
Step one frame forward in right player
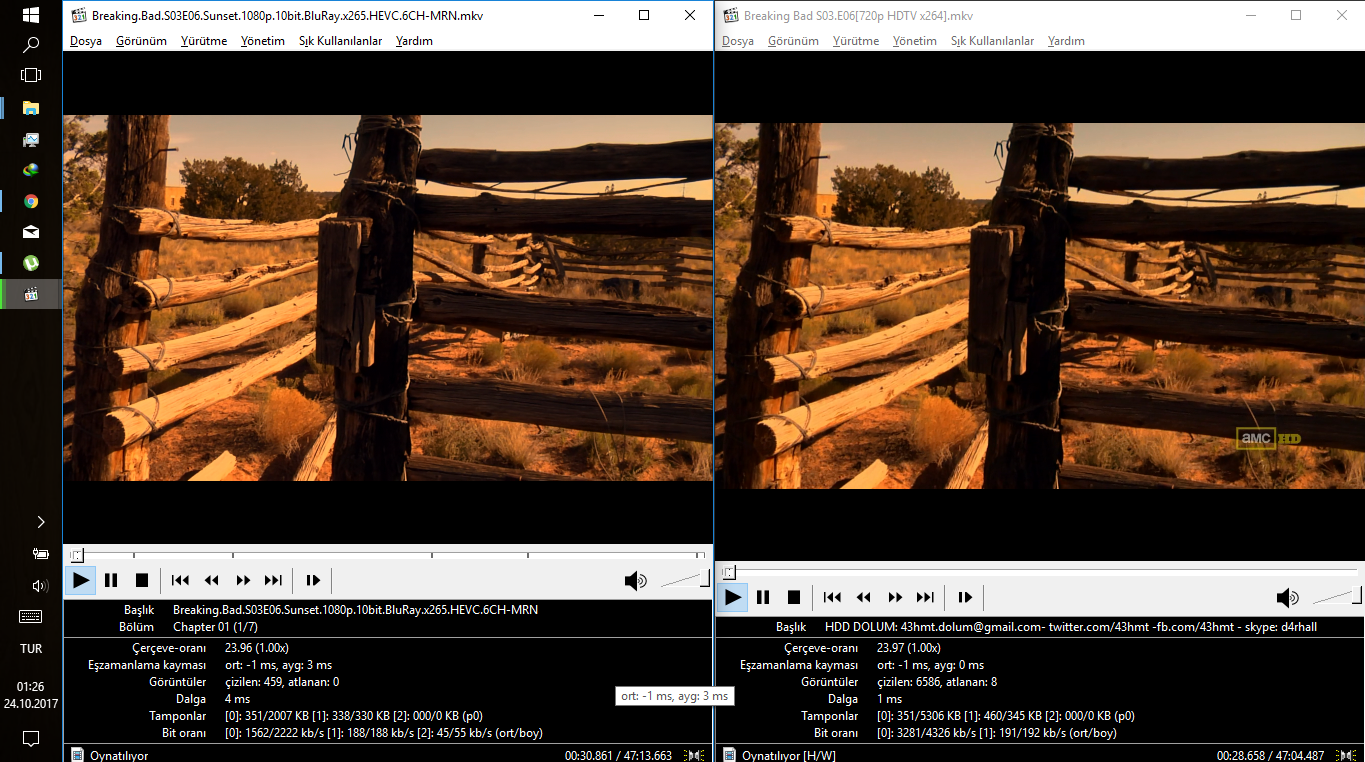point(965,597)
